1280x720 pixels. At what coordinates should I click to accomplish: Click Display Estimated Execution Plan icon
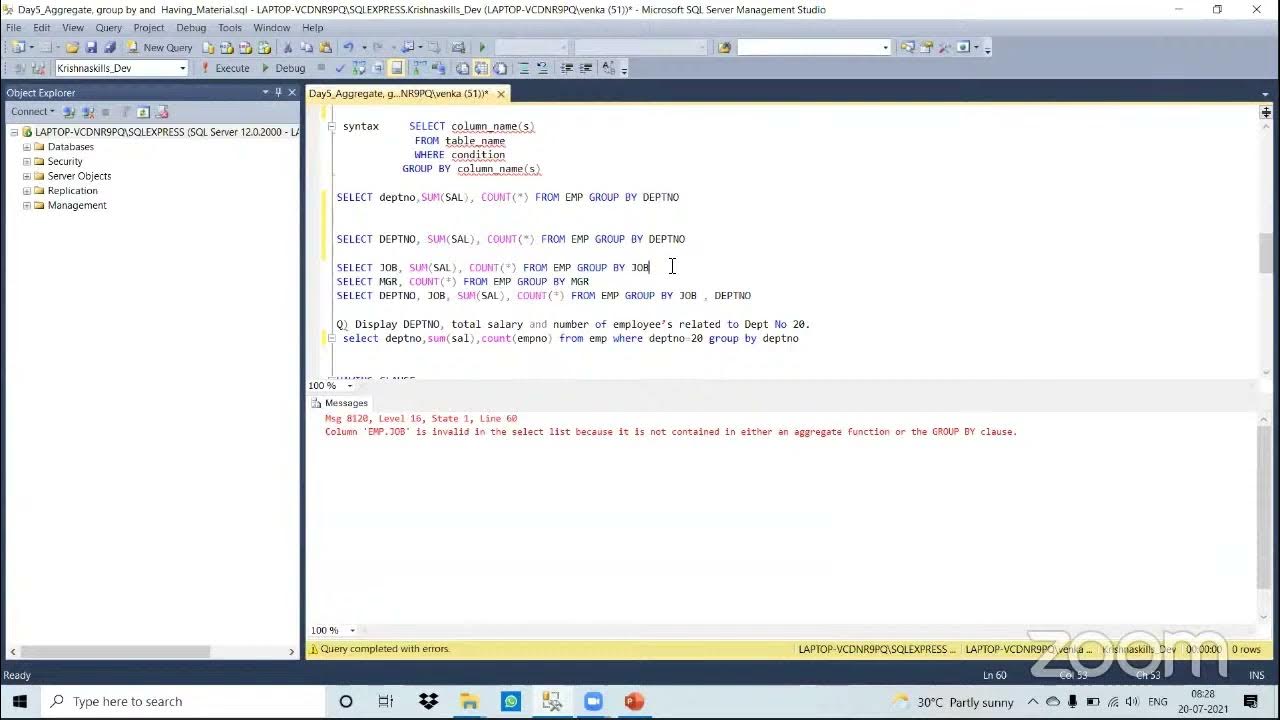click(x=358, y=68)
